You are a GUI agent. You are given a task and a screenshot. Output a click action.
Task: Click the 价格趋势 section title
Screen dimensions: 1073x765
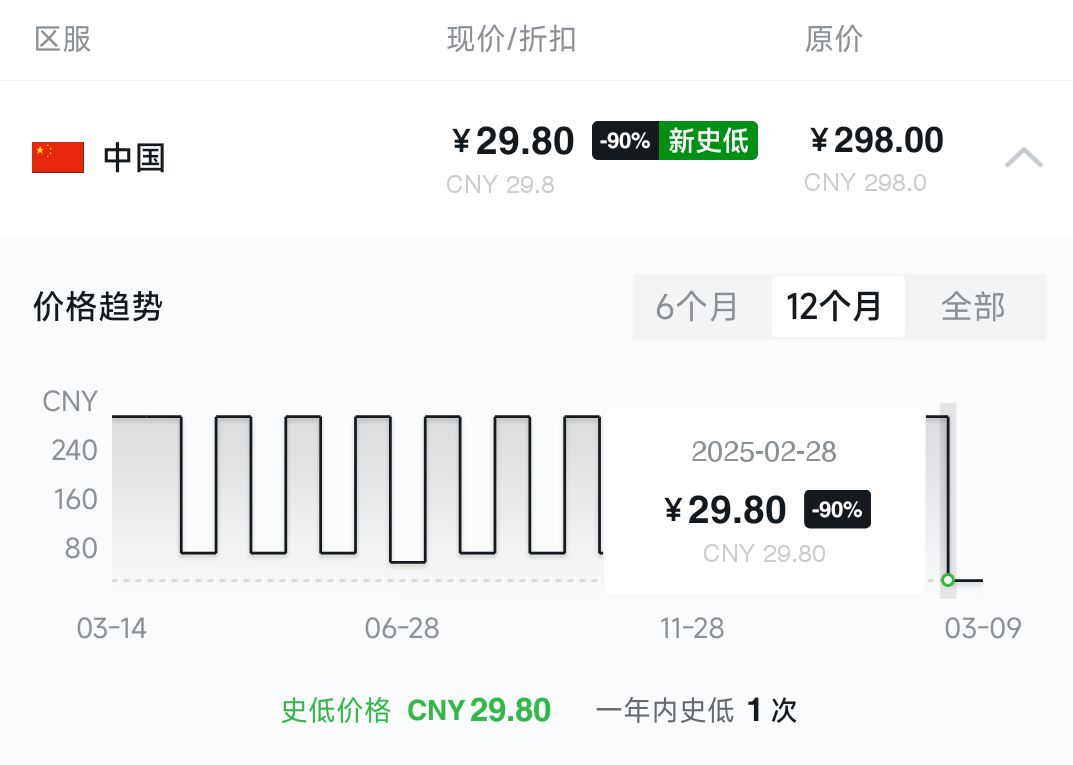click(x=98, y=307)
